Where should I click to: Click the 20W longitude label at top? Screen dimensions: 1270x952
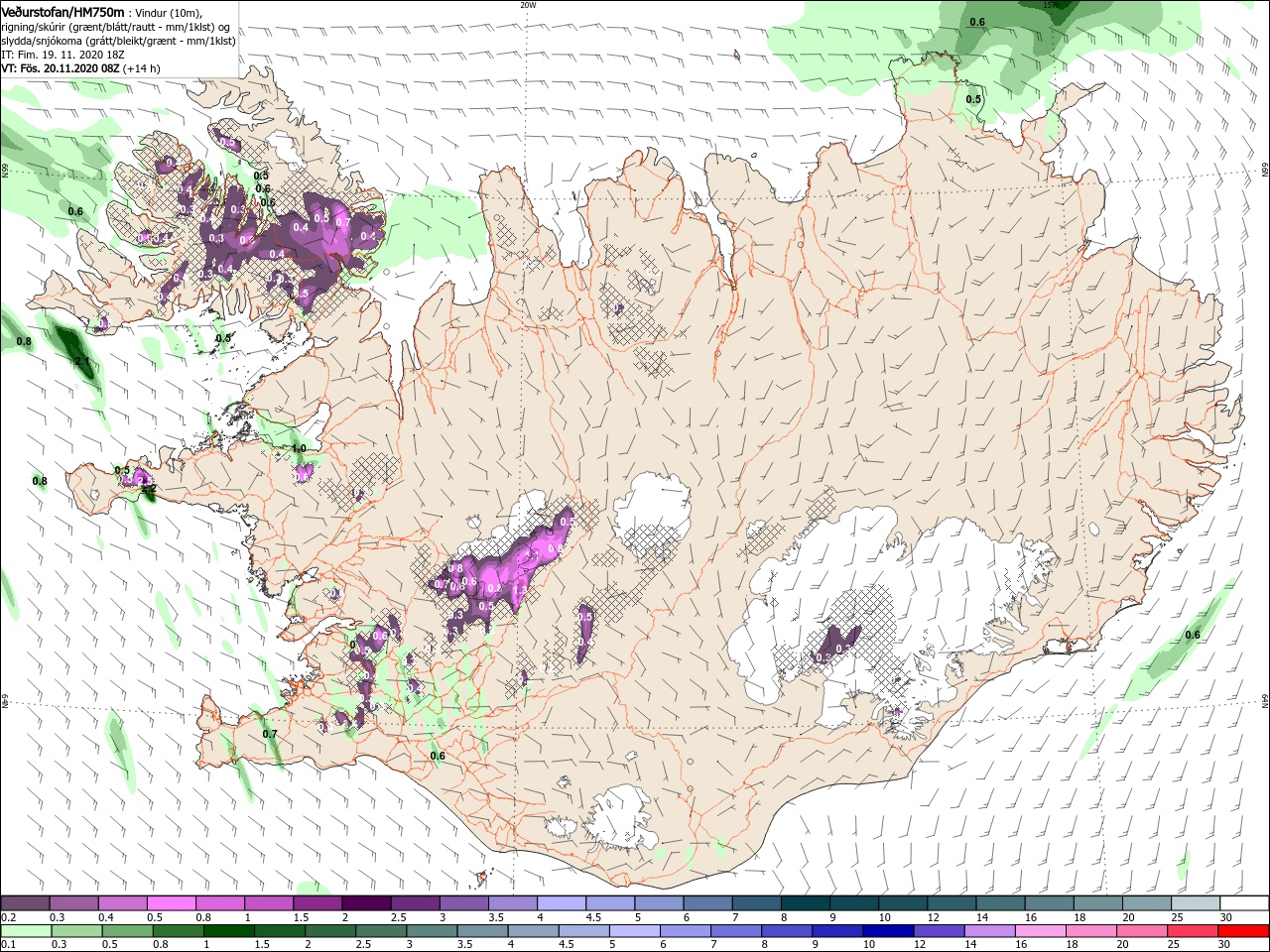(528, 5)
